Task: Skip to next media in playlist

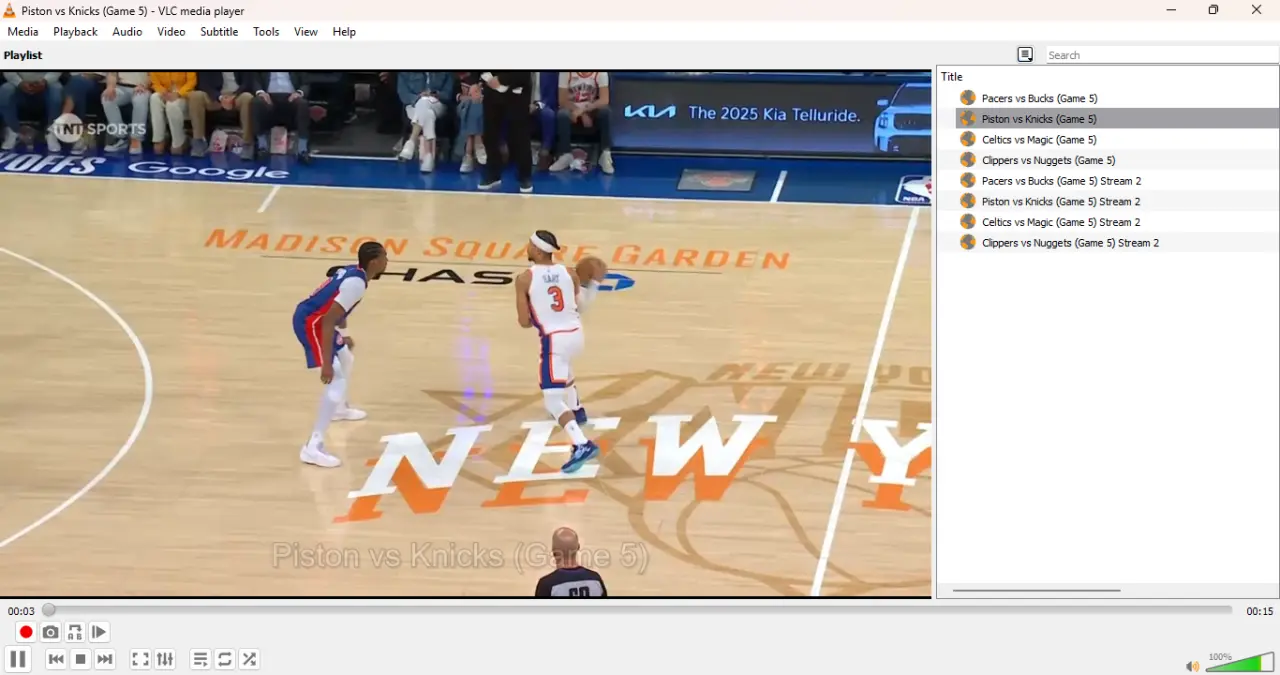Action: point(105,659)
